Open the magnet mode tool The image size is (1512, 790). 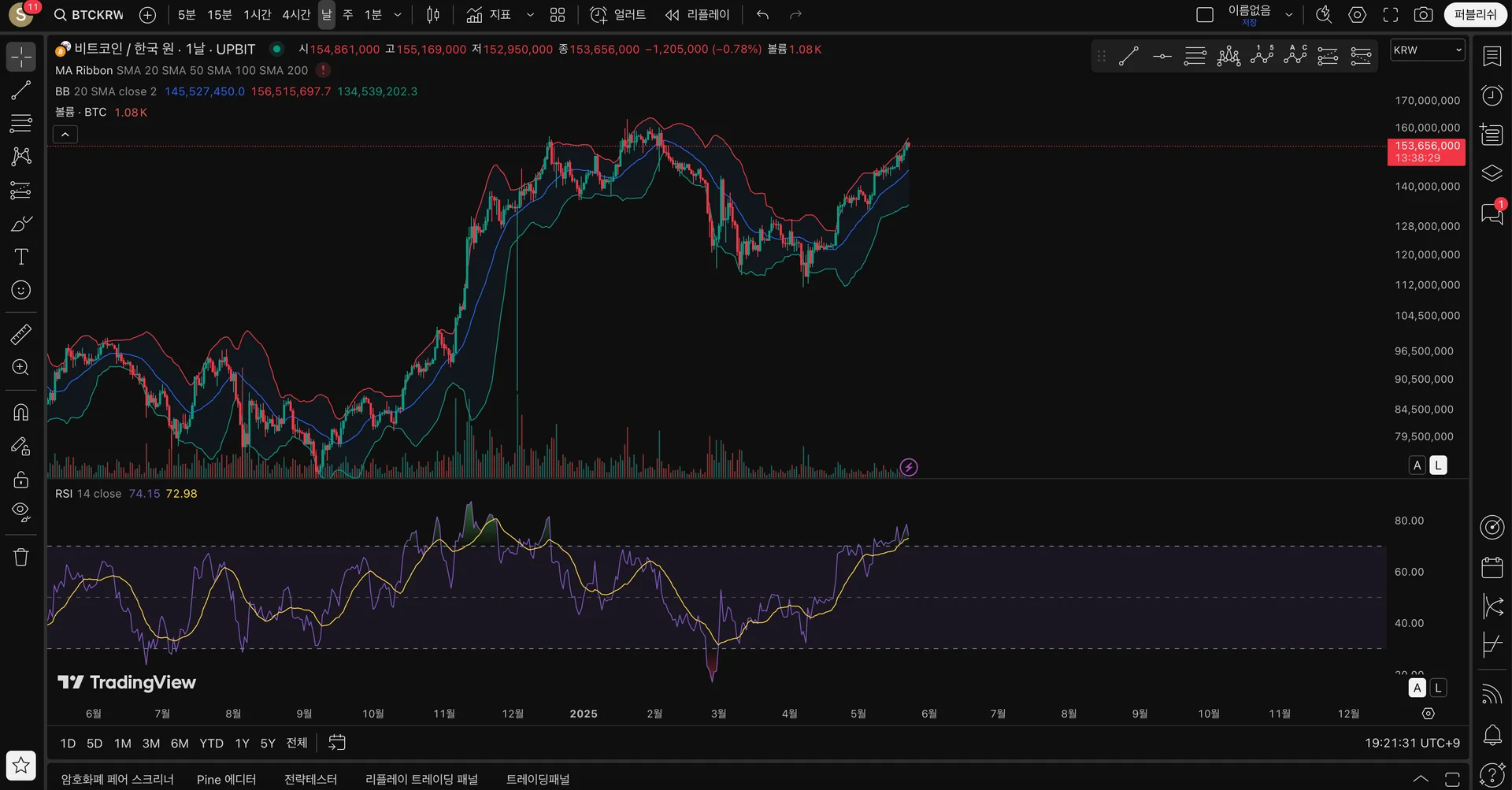[x=21, y=412]
